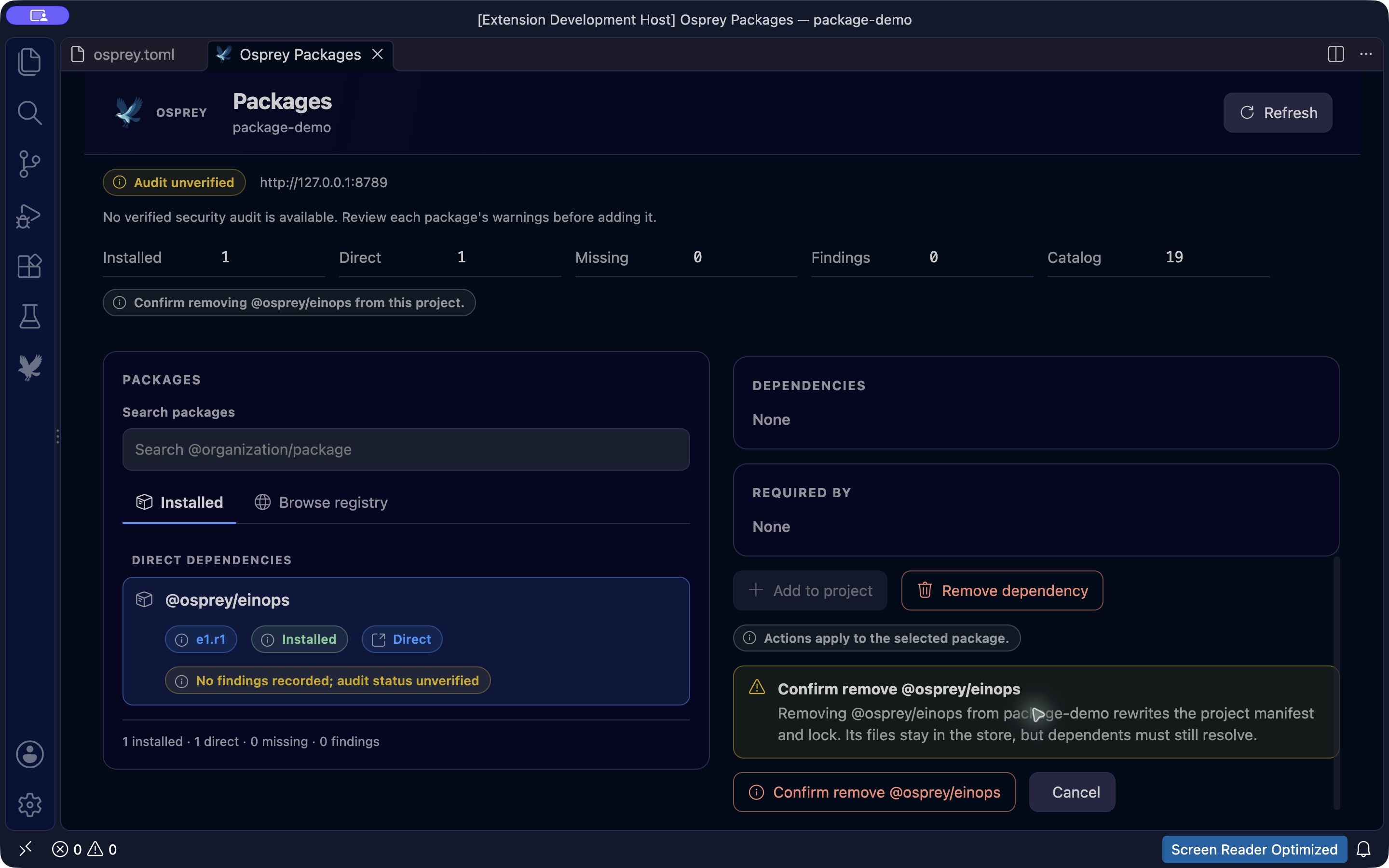Screen dimensions: 1389x868
Task: Click Remove dependency button
Action: 1002,590
